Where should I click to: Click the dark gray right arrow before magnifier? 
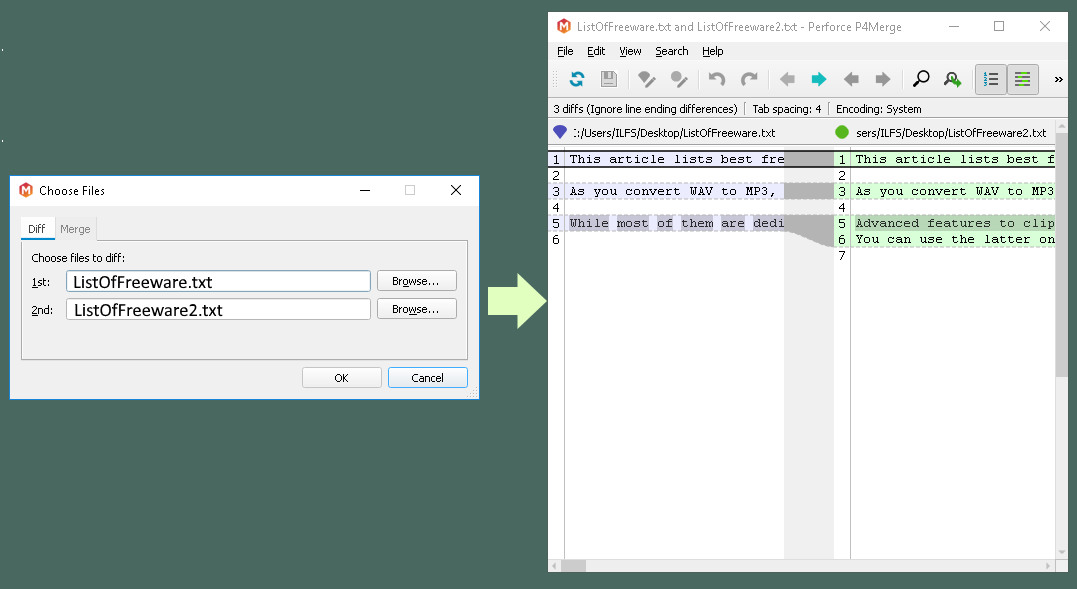click(883, 80)
